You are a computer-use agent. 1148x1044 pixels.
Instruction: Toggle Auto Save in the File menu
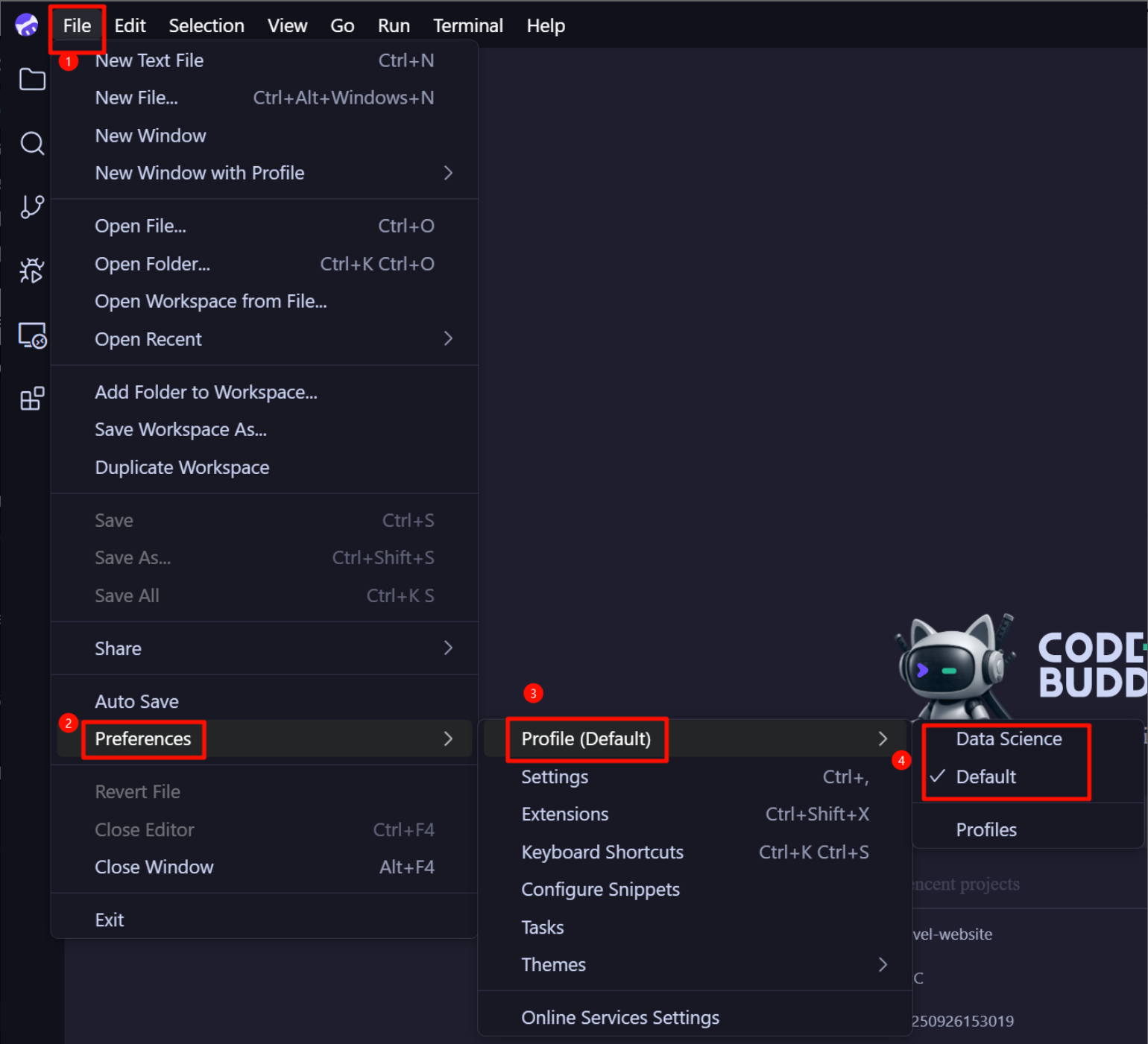pos(136,700)
